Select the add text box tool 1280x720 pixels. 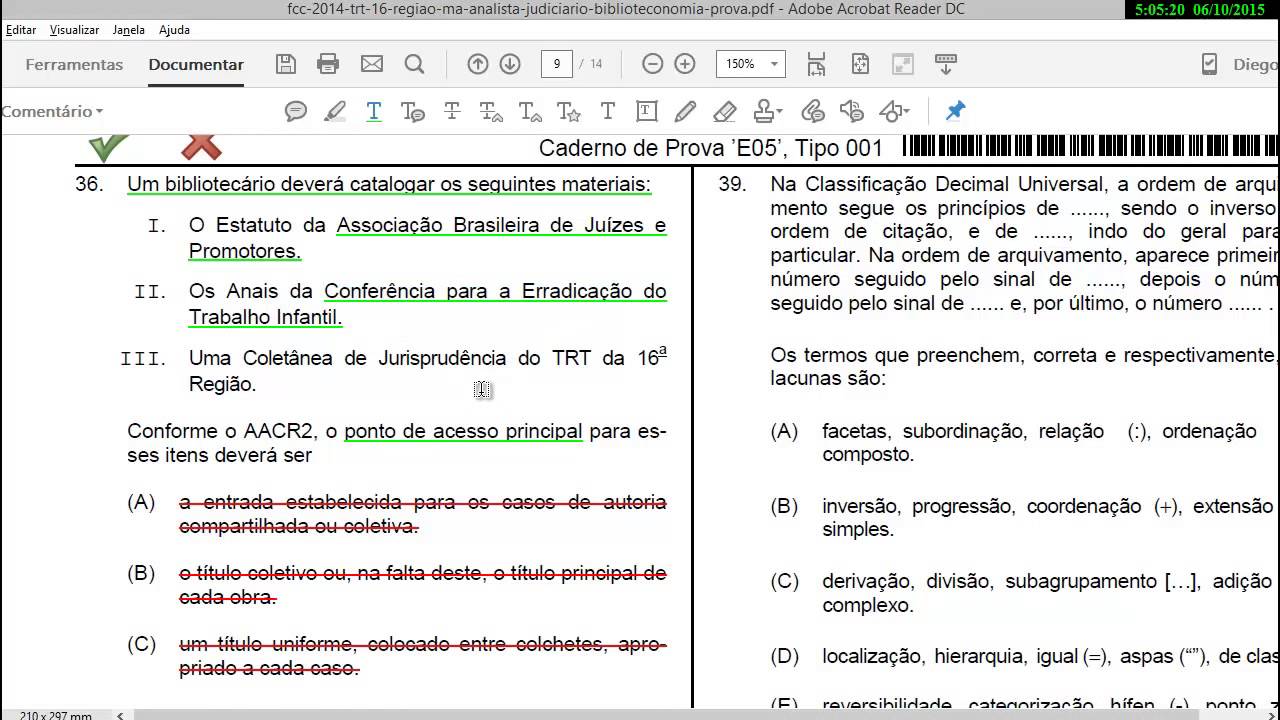point(647,111)
